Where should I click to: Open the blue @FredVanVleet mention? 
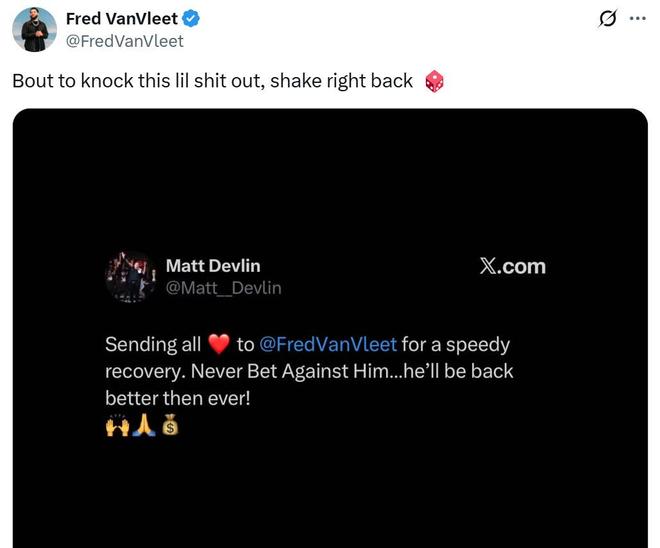point(328,344)
